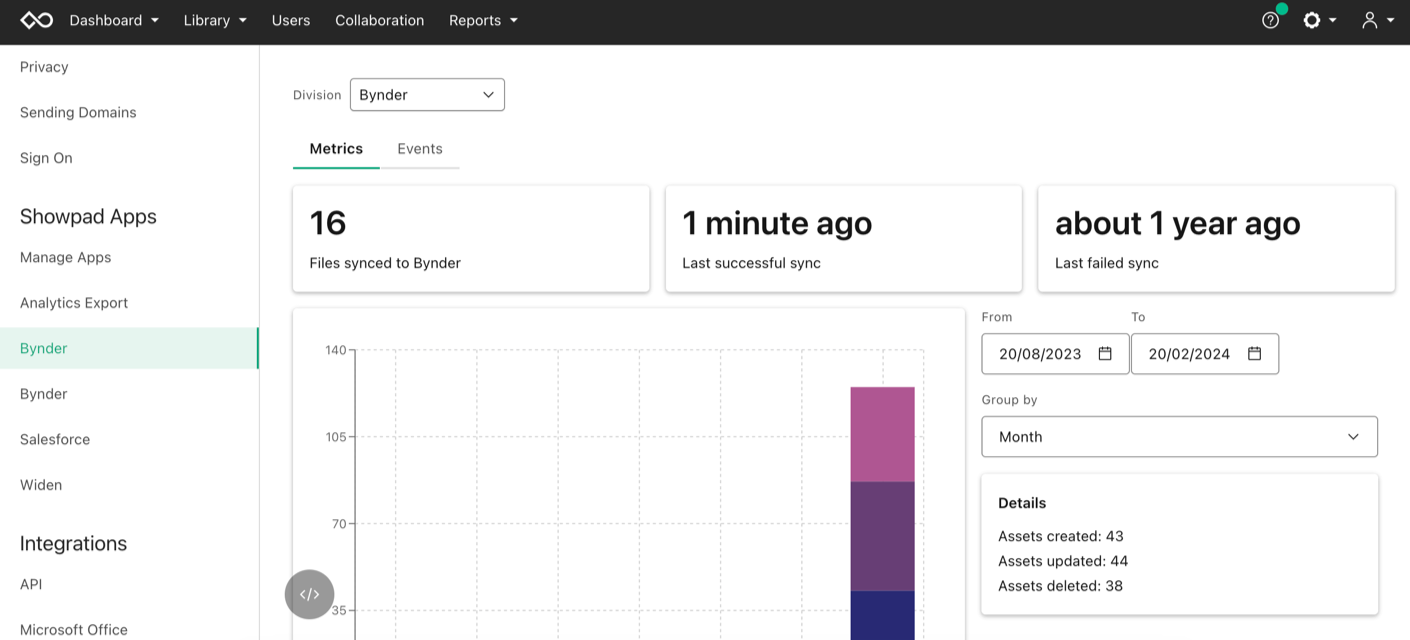1410x640 pixels.
Task: Click the 140 axis label on chart
Action: pyautogui.click(x=336, y=350)
